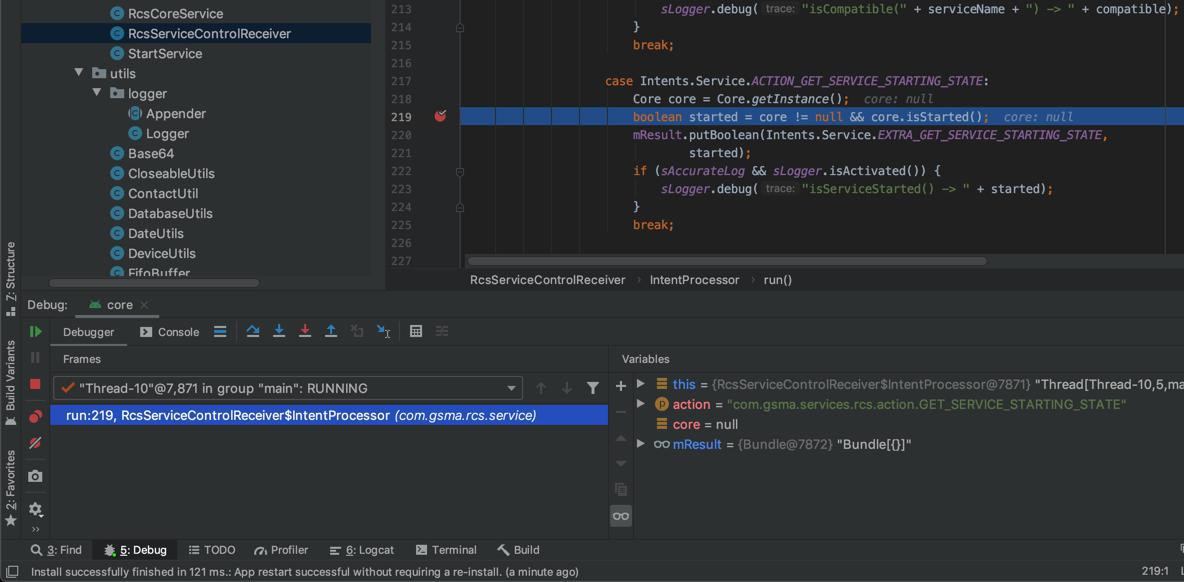Click the Drop Frame icon
This screenshot has width=1184, height=582.
[x=357, y=331]
